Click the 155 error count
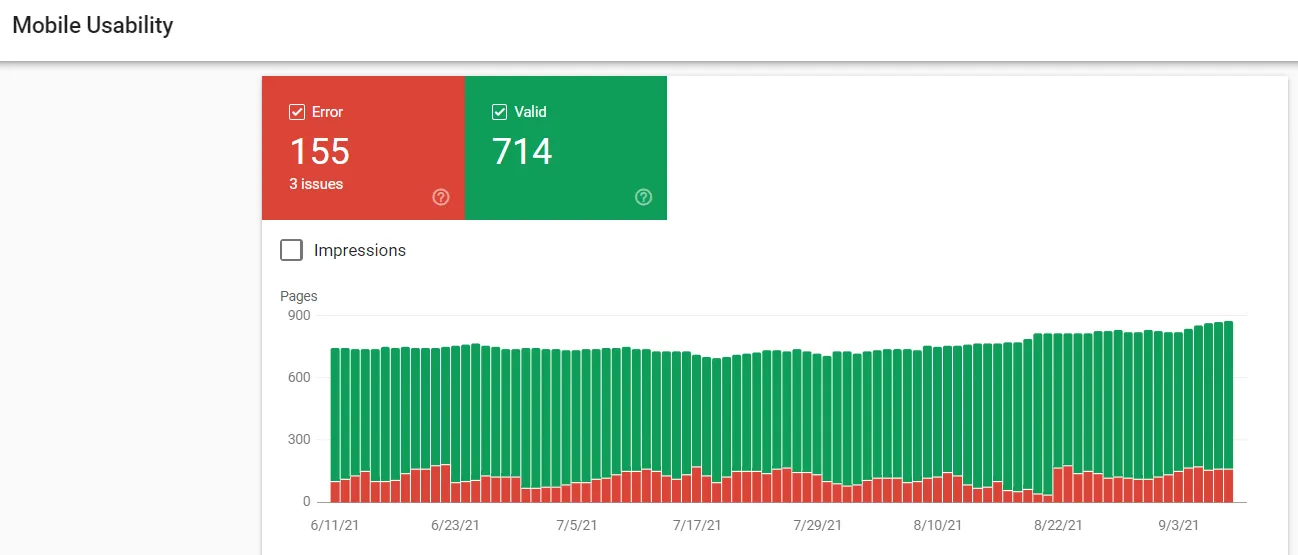This screenshot has height=555, width=1298. coord(320,152)
